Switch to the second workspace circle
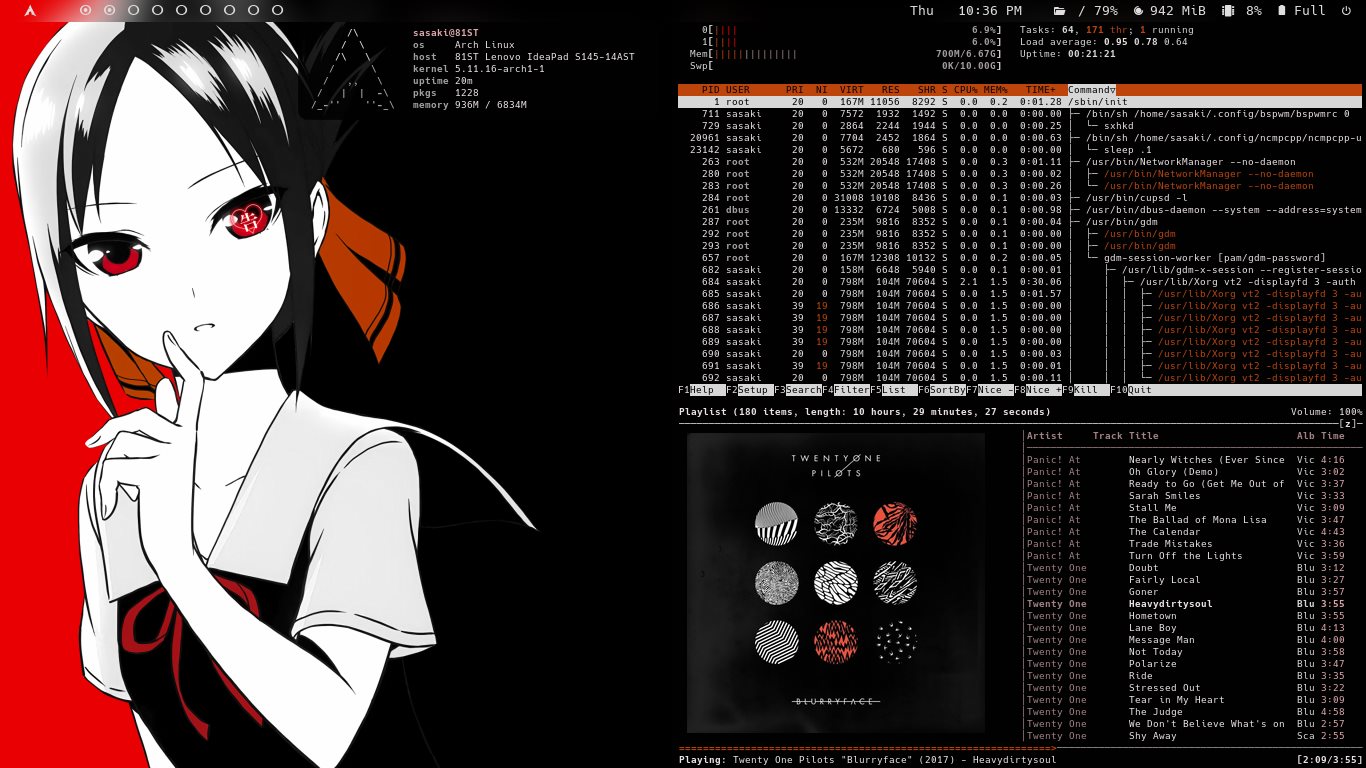The height and width of the screenshot is (768, 1366). [109, 11]
